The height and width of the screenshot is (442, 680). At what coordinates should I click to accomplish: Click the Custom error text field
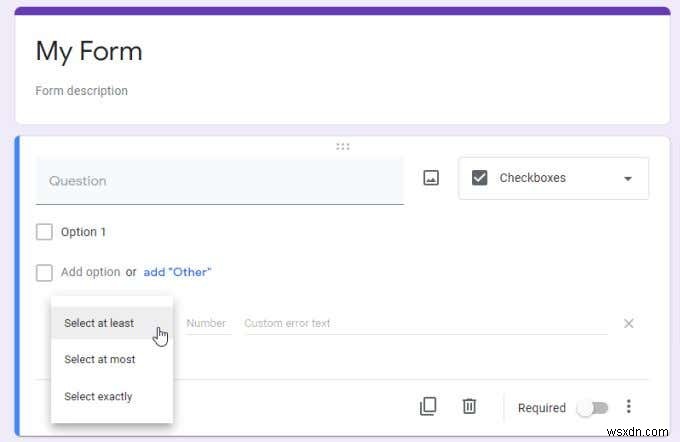[425, 324]
